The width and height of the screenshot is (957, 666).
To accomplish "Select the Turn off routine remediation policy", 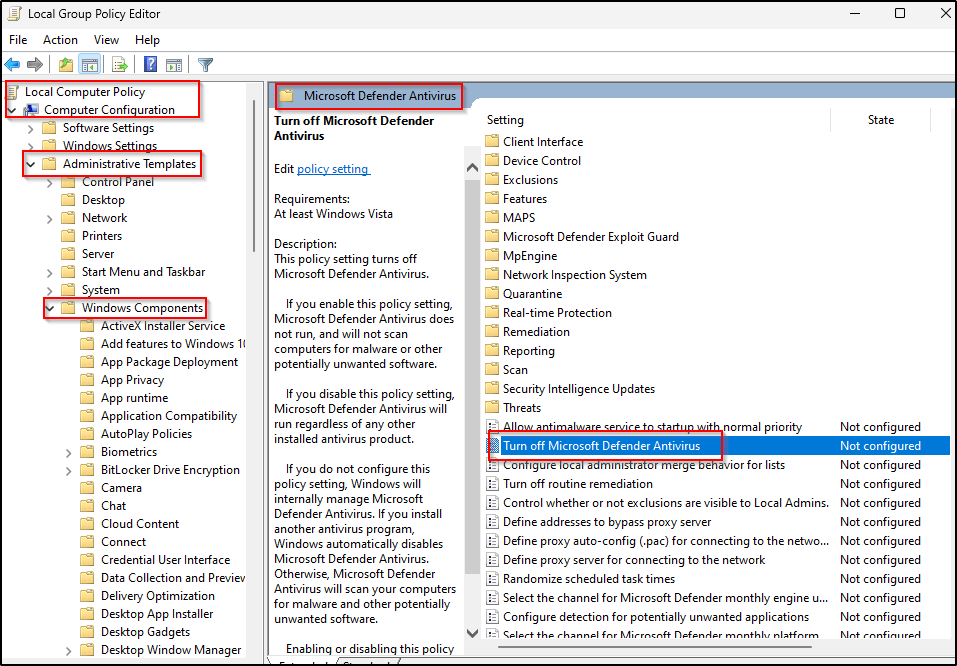I will click(x=577, y=484).
